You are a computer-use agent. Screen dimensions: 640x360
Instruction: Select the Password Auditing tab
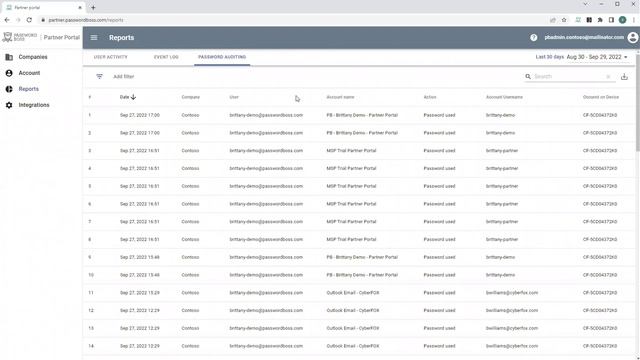[222, 57]
